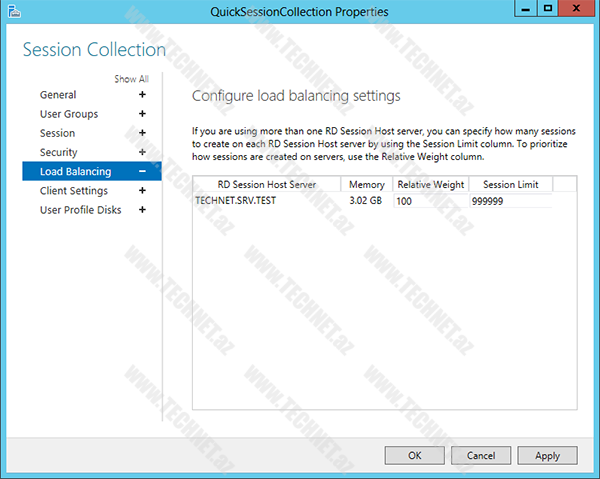The height and width of the screenshot is (479, 600).
Task: Edit the Session Limit value 999999
Action: (509, 201)
